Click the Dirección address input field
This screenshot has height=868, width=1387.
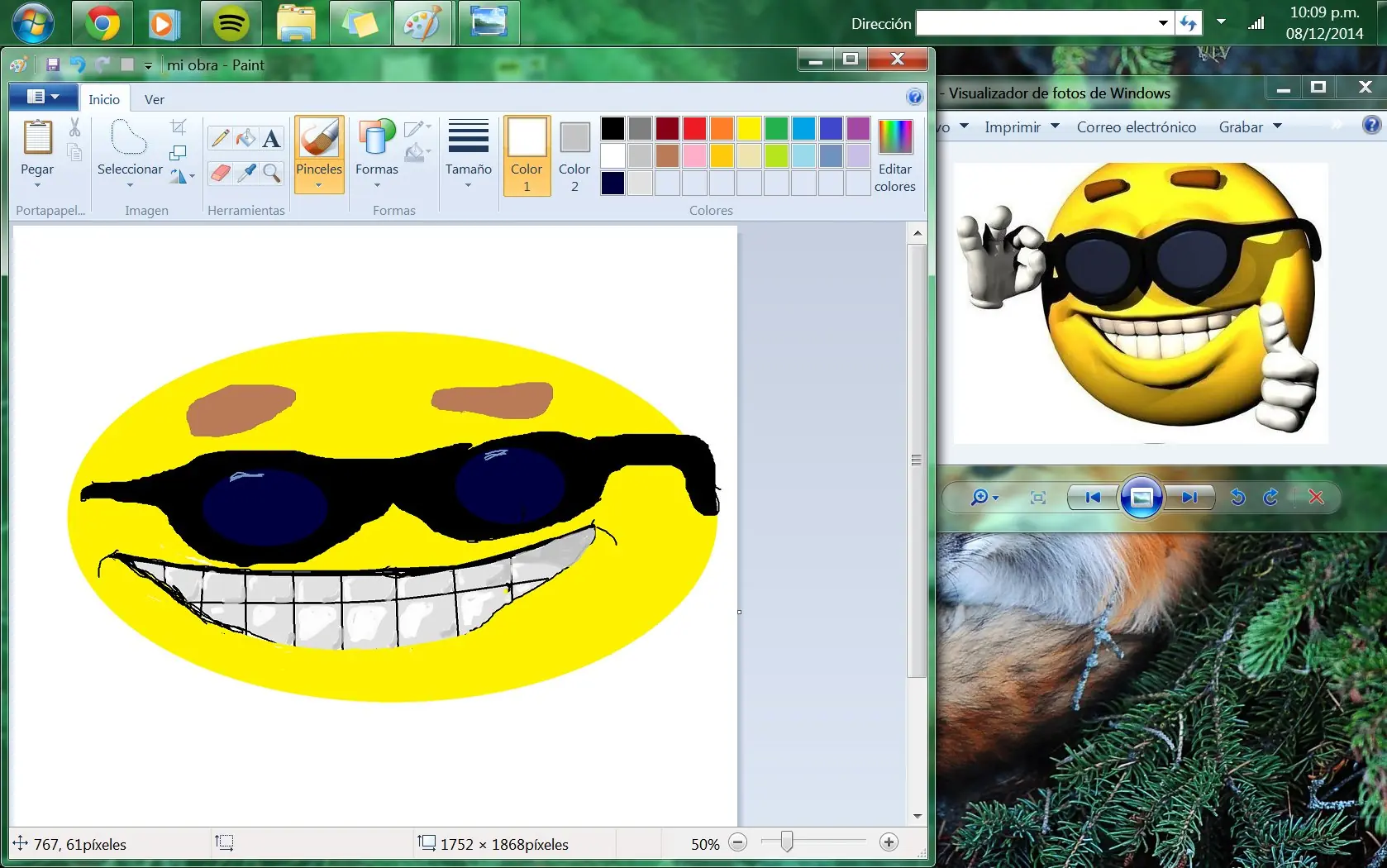[1036, 23]
